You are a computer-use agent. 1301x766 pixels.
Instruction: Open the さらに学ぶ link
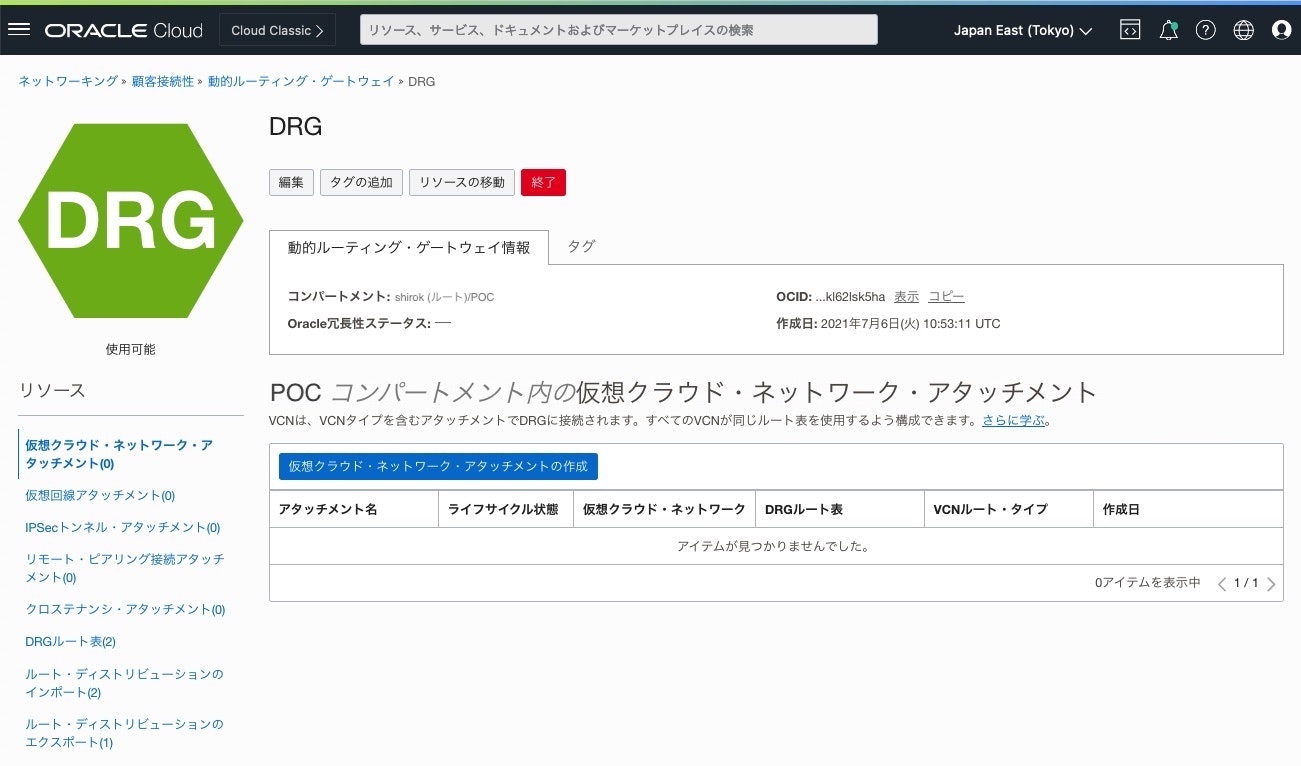pyautogui.click(x=1012, y=421)
